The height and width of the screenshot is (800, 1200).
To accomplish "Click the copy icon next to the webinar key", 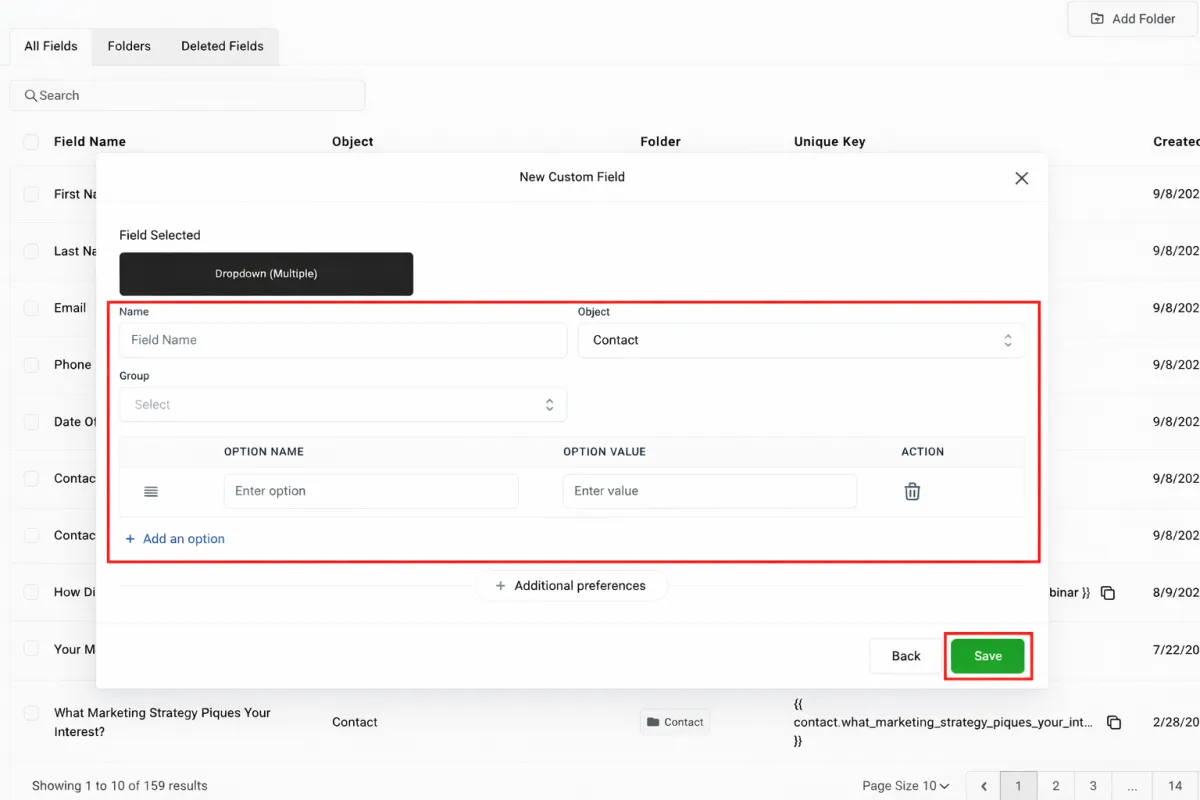I will tap(1107, 593).
